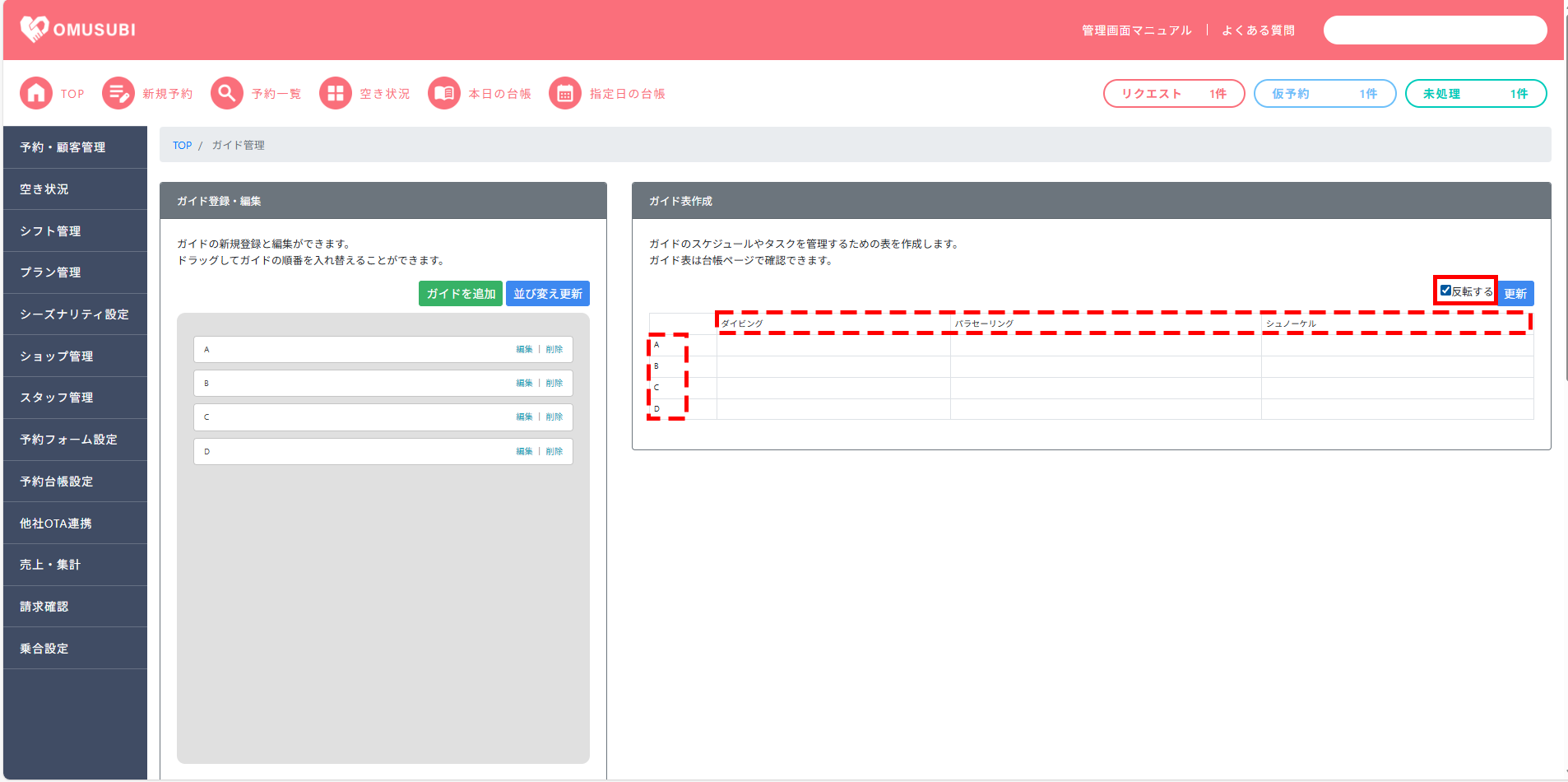Image resolution: width=1568 pixels, height=782 pixels.
Task: Click the 指定日の台帳 calendar icon
Action: 565,94
